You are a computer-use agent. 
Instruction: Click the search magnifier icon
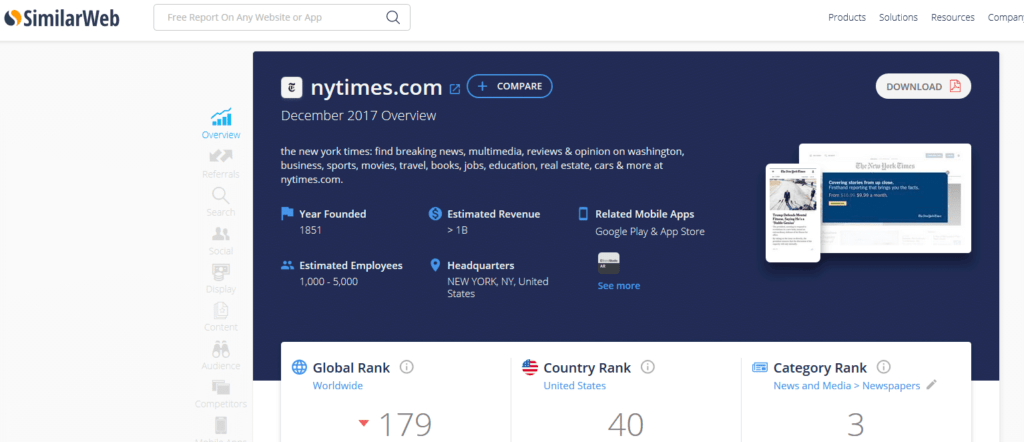392,18
